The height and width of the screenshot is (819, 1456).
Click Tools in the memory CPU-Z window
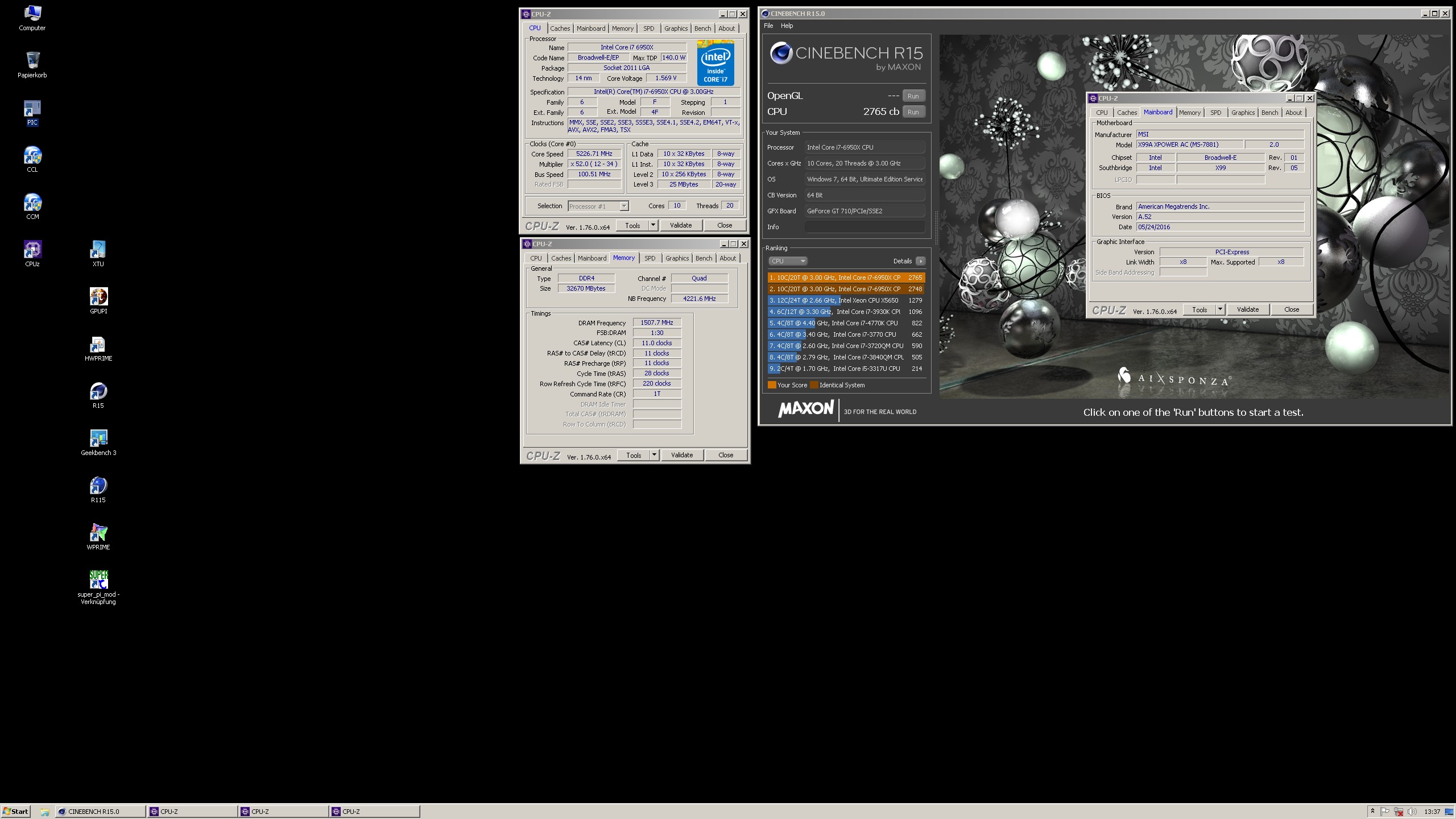coord(634,455)
